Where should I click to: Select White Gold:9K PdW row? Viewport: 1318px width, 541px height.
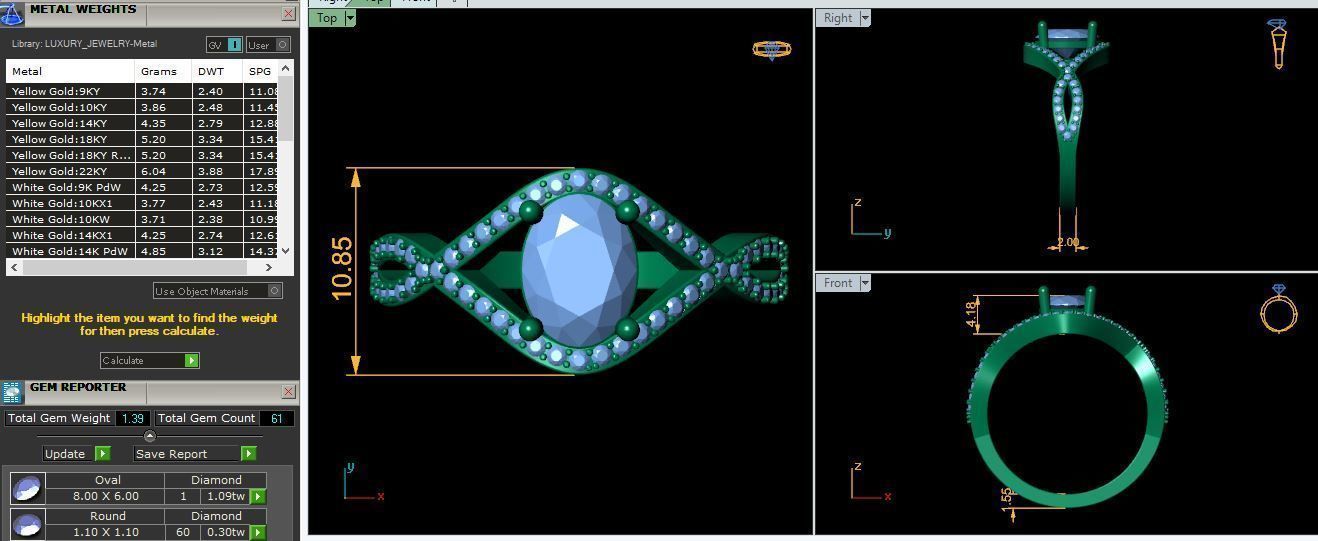(142, 187)
